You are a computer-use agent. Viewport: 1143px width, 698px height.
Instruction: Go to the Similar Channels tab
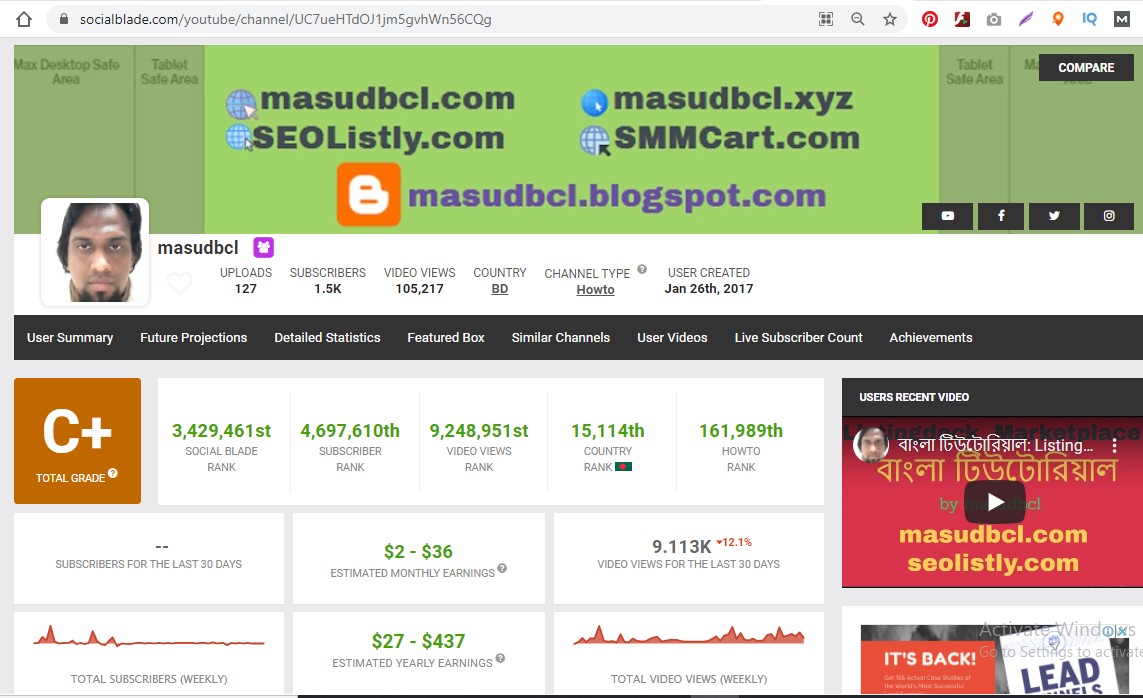click(561, 337)
